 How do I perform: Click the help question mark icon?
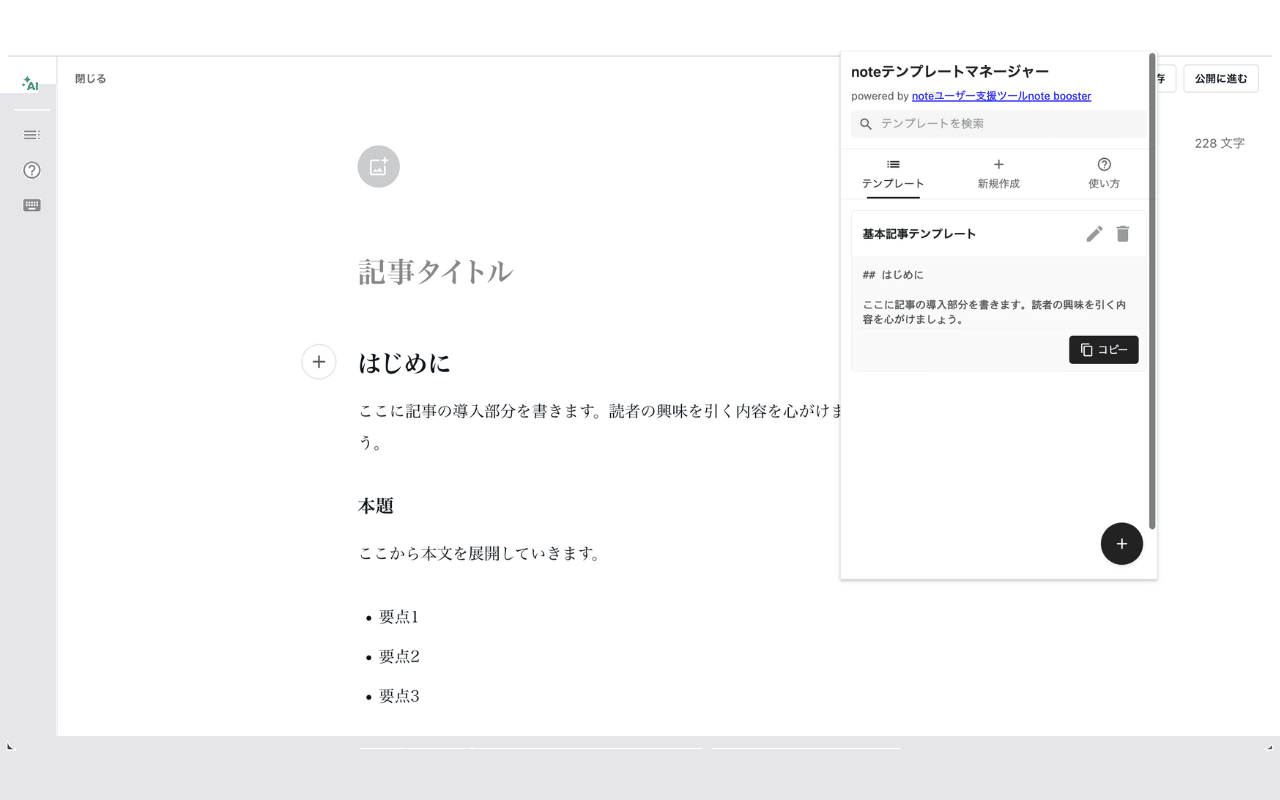click(x=31, y=170)
